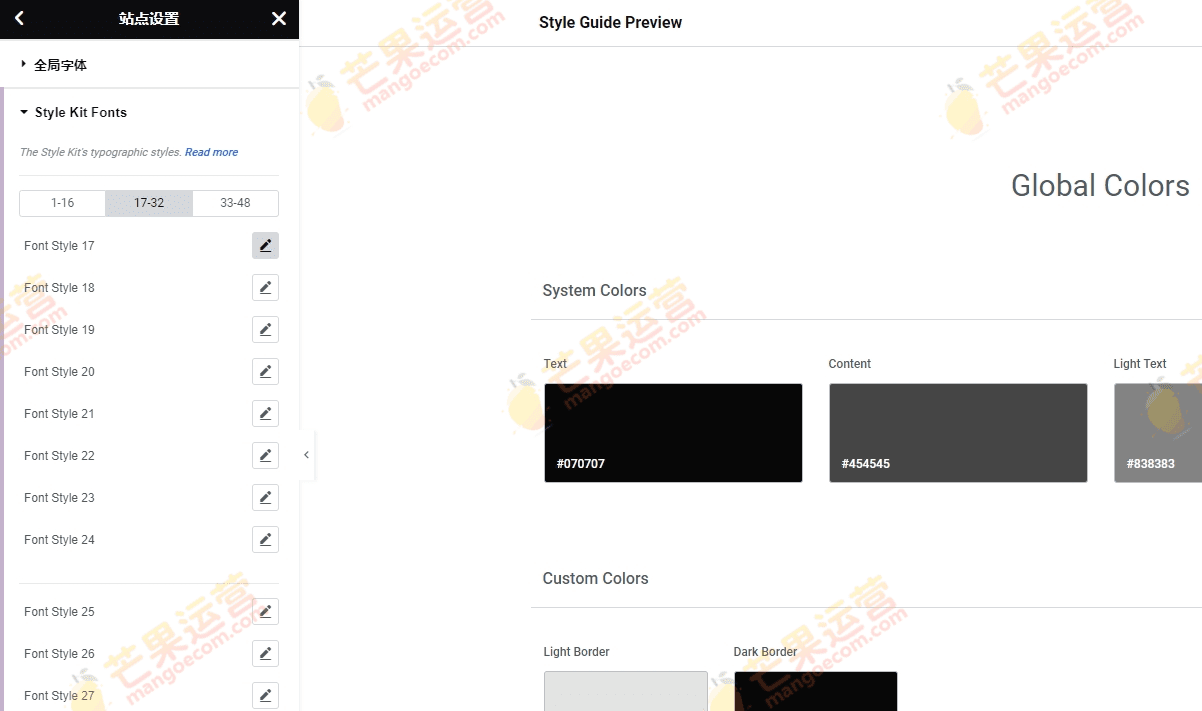Screen dimensions: 1202x711
Task: Click the Font Style 27 label
Action: point(59,696)
